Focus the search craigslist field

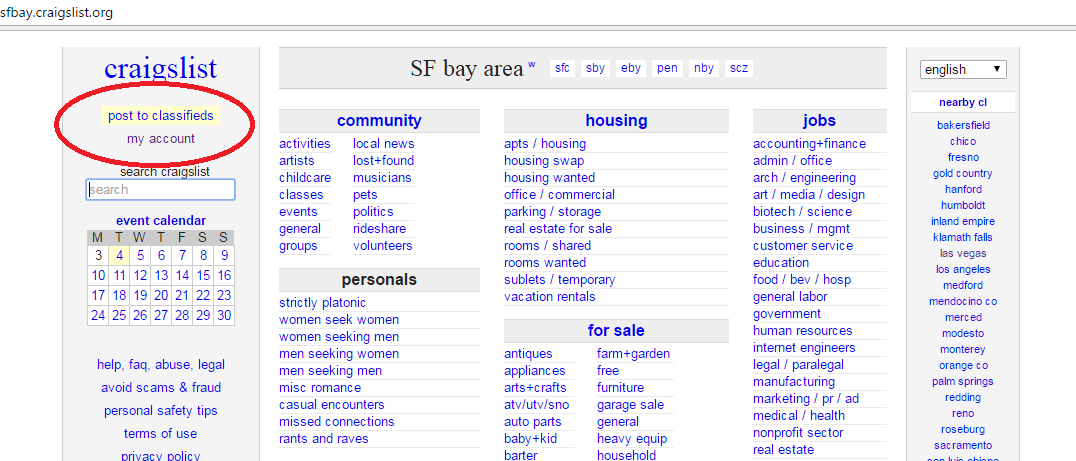pyautogui.click(x=161, y=189)
